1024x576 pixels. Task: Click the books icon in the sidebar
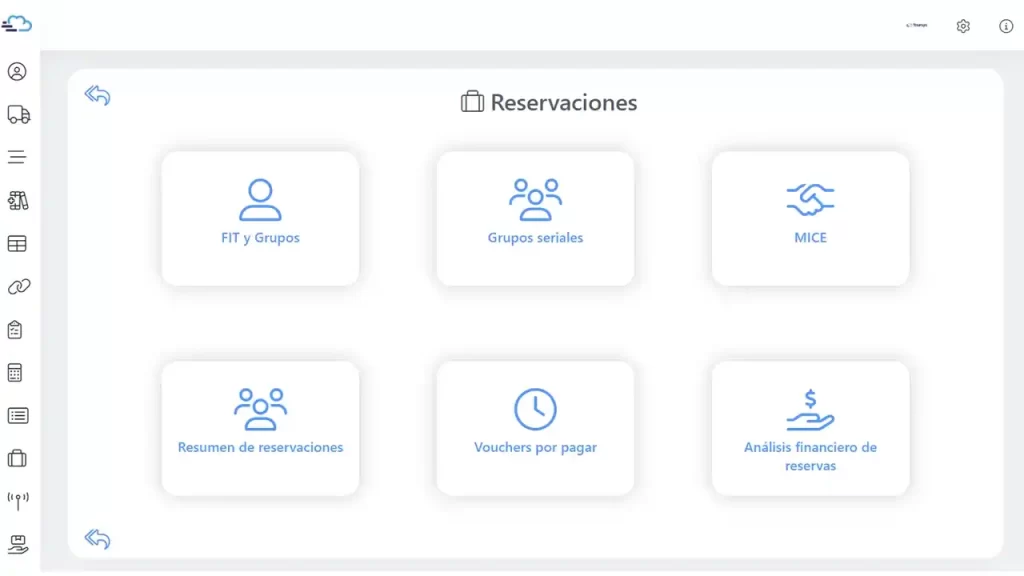pos(17,201)
